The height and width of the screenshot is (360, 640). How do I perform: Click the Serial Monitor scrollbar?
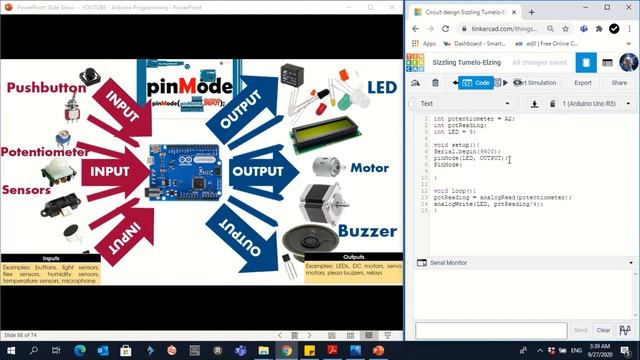(x=636, y=293)
